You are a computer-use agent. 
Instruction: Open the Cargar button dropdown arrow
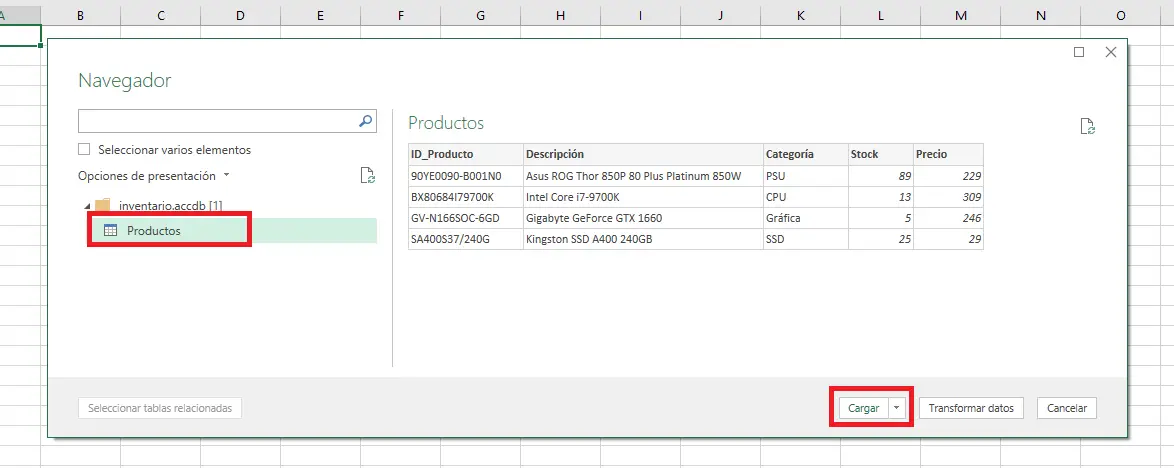point(897,408)
